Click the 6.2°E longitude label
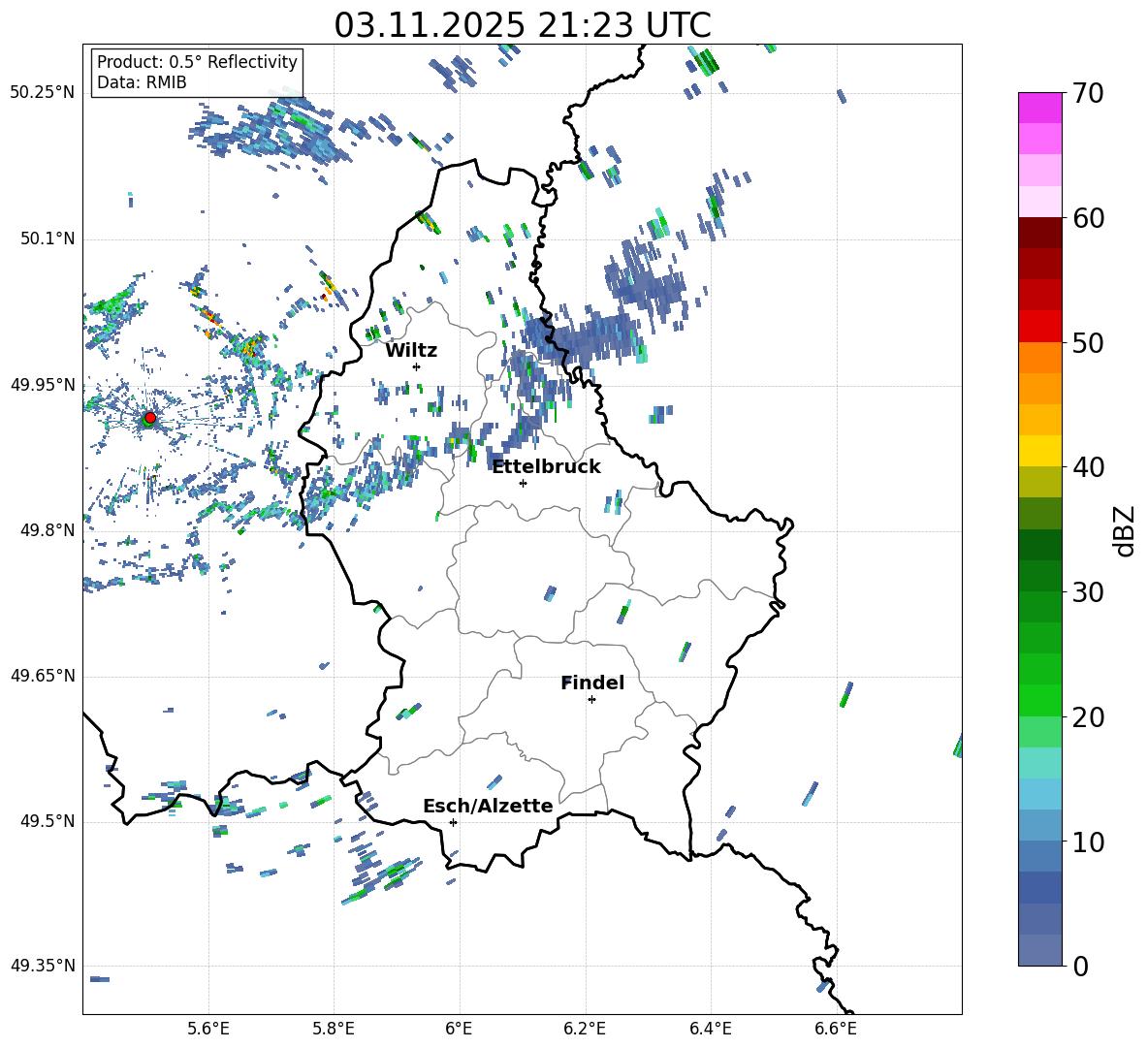The image size is (1148, 1048). click(585, 1029)
